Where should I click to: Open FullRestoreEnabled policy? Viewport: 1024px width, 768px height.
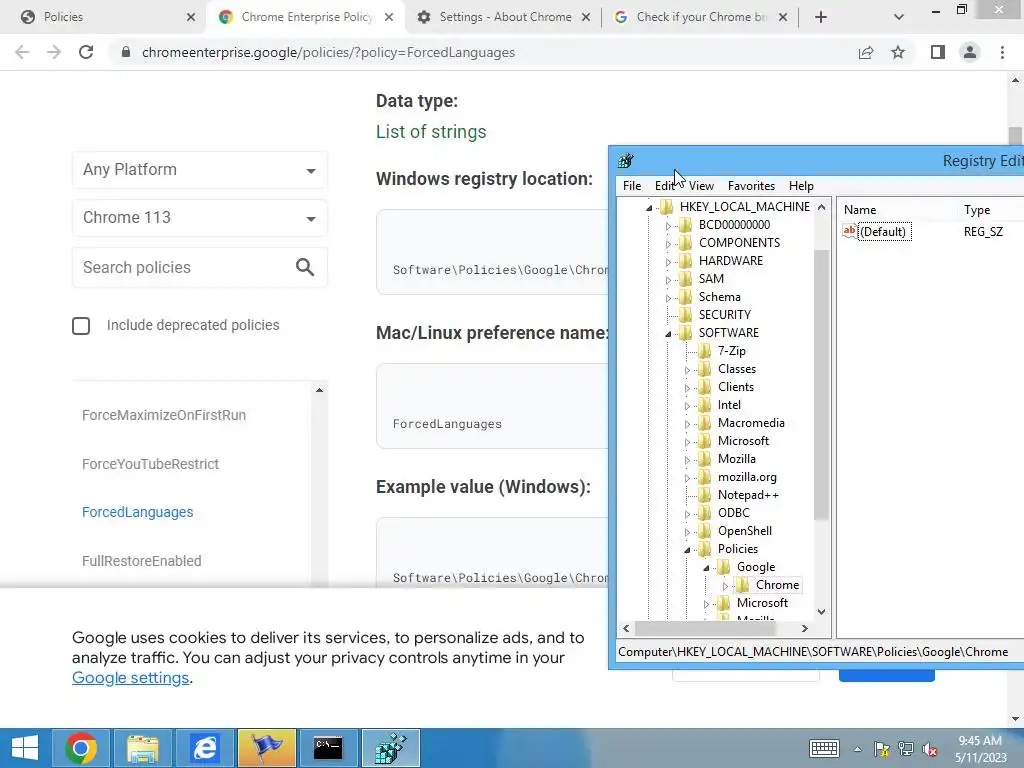(141, 561)
